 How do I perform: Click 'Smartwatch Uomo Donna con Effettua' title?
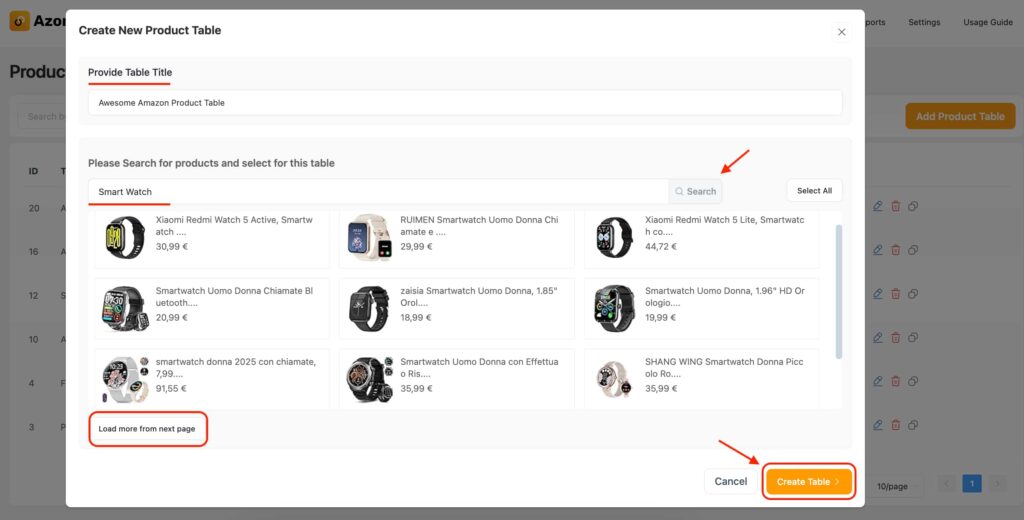(479, 368)
